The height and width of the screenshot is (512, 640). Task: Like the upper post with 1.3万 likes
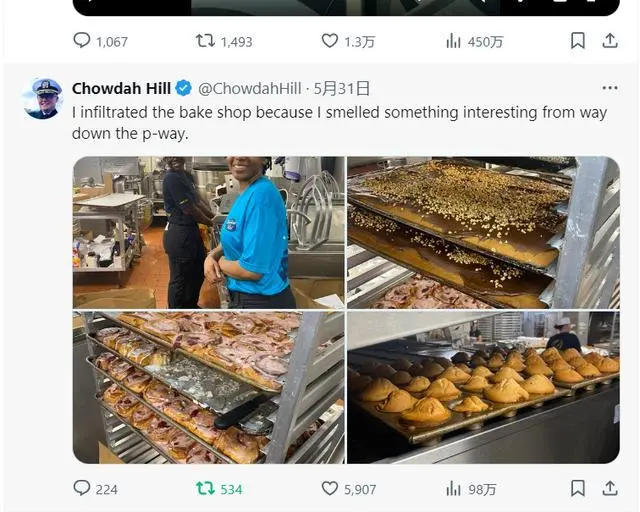pos(330,41)
